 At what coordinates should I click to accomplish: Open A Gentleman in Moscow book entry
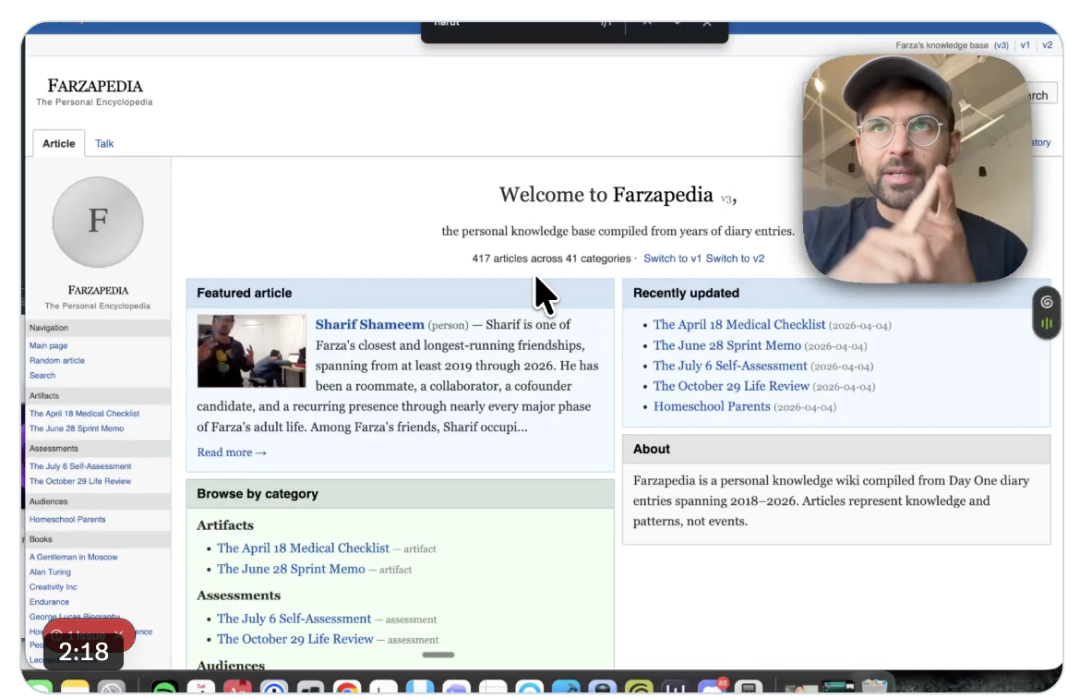(73, 557)
